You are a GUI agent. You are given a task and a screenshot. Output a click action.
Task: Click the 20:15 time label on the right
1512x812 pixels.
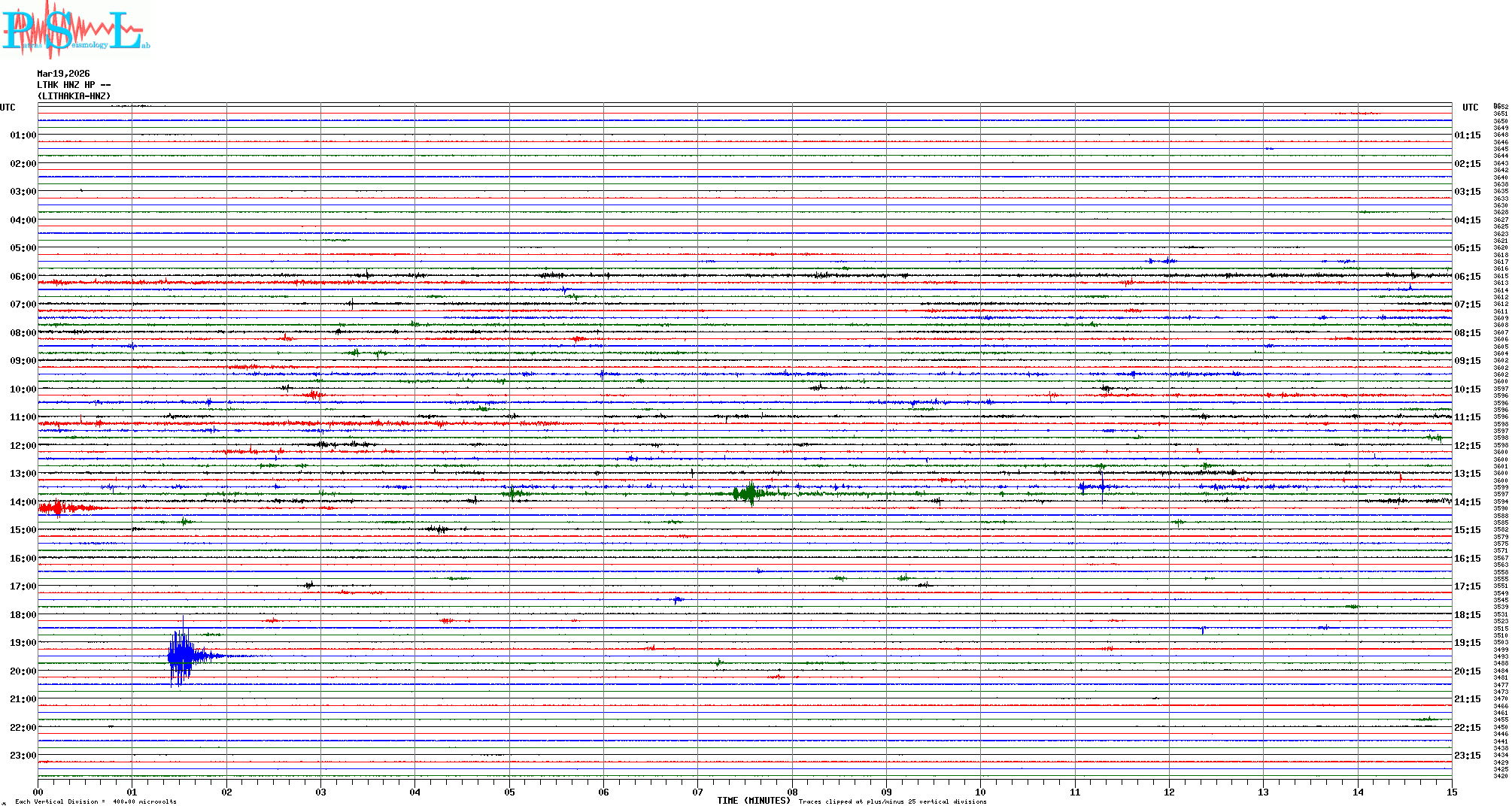point(1467,671)
